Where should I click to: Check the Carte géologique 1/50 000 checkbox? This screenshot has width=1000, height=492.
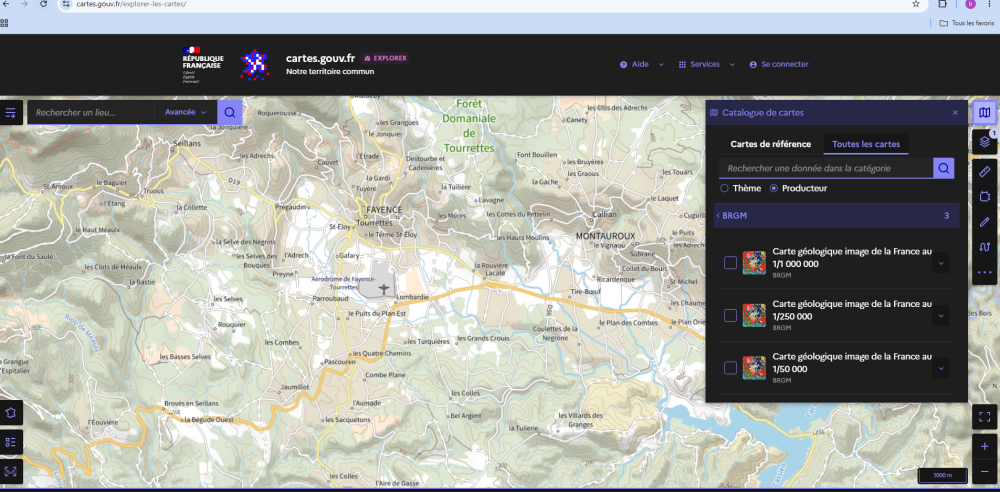click(x=730, y=368)
